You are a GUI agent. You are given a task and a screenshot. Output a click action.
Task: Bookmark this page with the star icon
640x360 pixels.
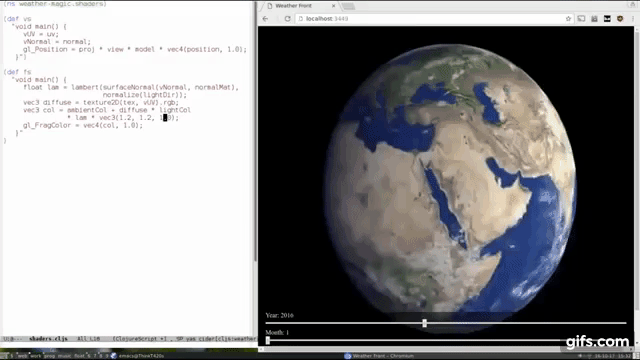(x=568, y=19)
